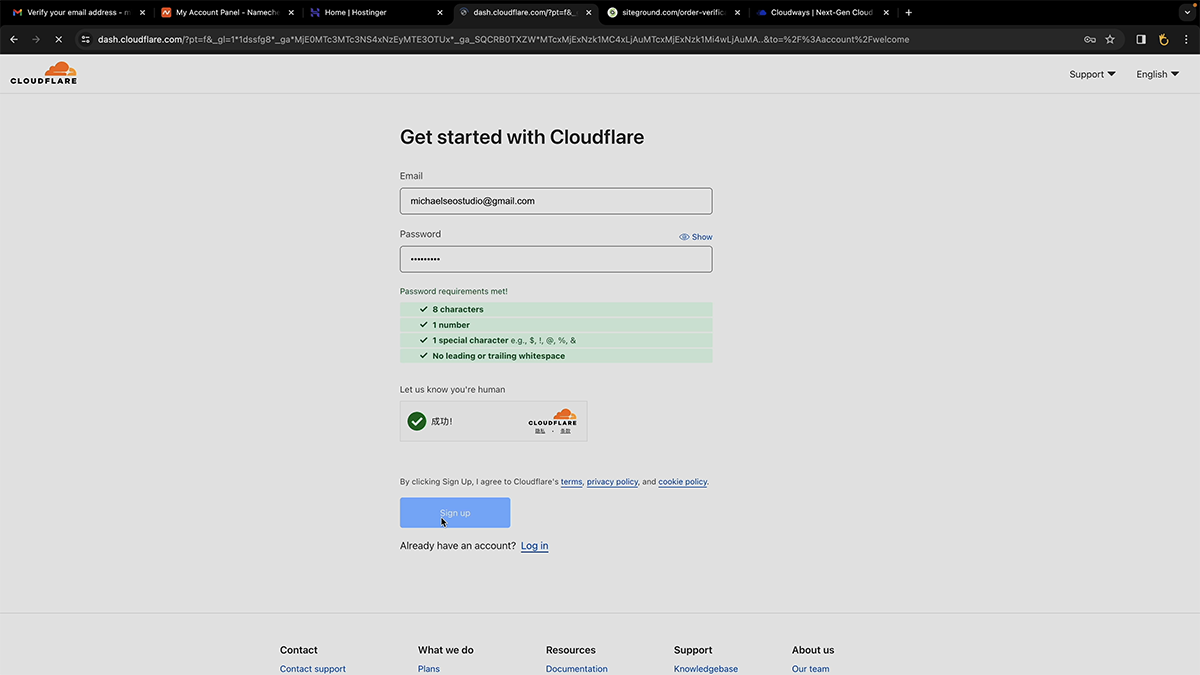Open the cookie policy link
The height and width of the screenshot is (675, 1200).
[683, 482]
